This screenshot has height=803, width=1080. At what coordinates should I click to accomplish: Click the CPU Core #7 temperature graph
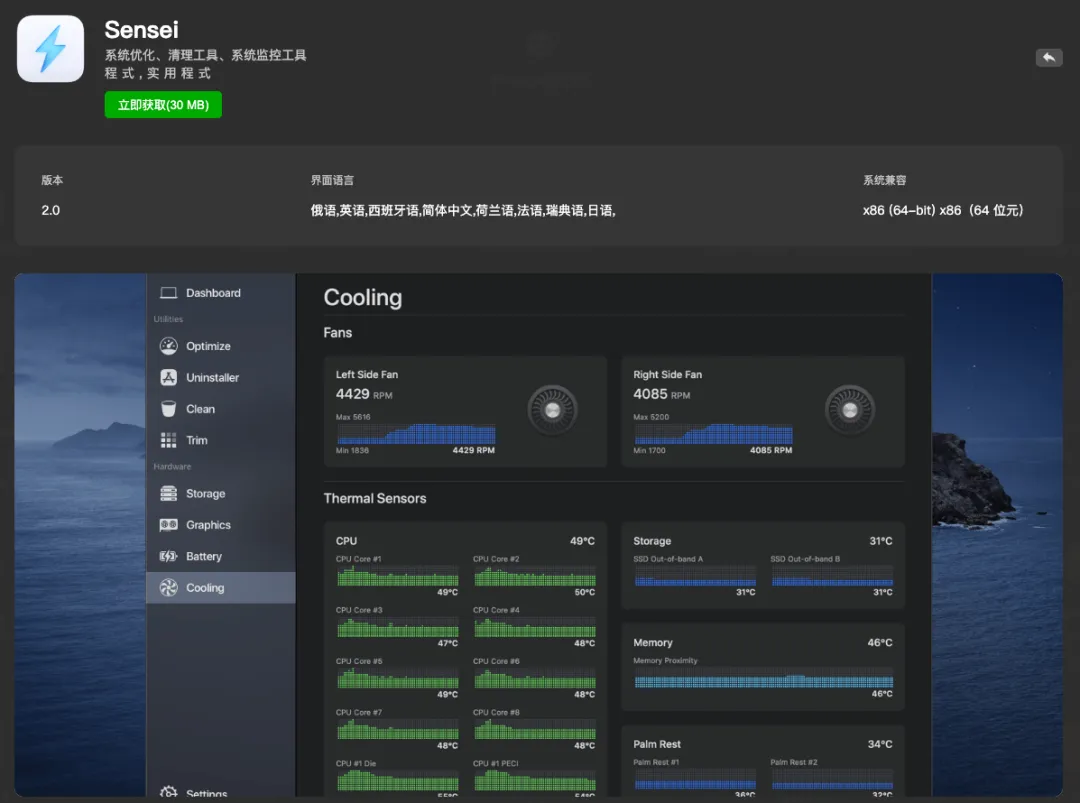click(397, 730)
